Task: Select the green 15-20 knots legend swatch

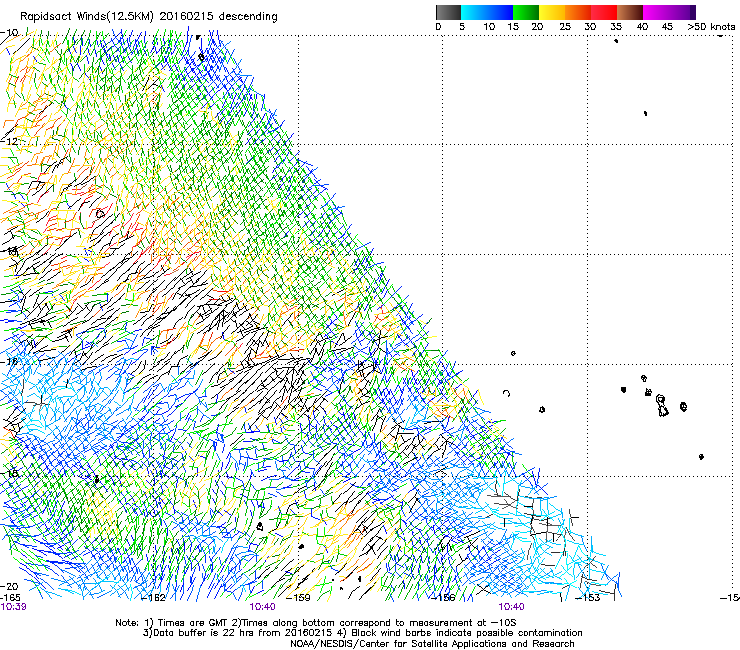Action: pos(526,12)
